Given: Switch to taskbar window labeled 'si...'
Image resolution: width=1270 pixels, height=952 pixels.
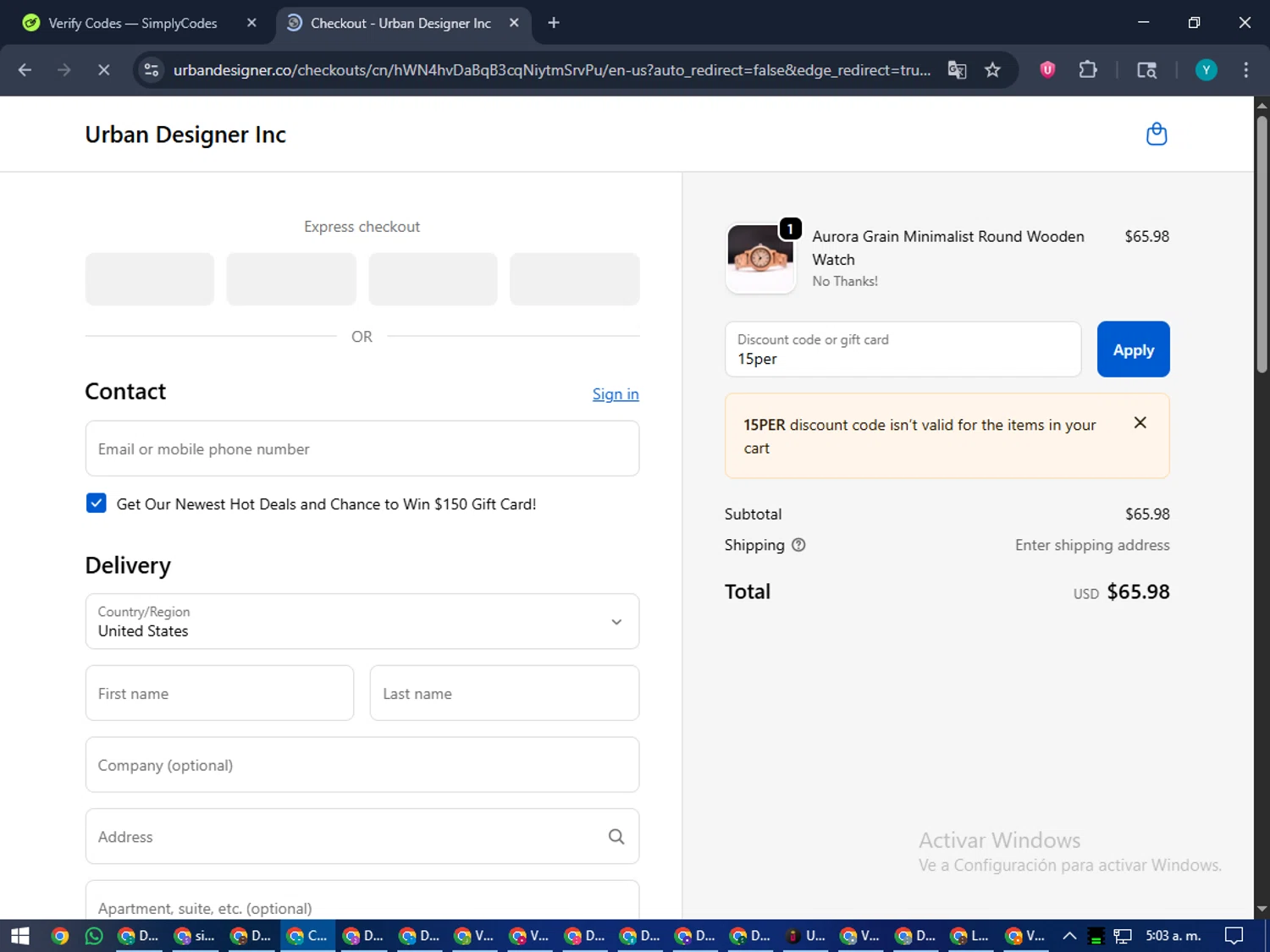Looking at the screenshot, I should (x=195, y=935).
